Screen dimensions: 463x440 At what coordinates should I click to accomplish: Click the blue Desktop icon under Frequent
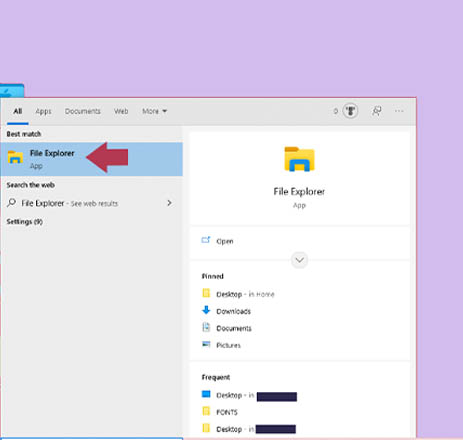point(206,394)
